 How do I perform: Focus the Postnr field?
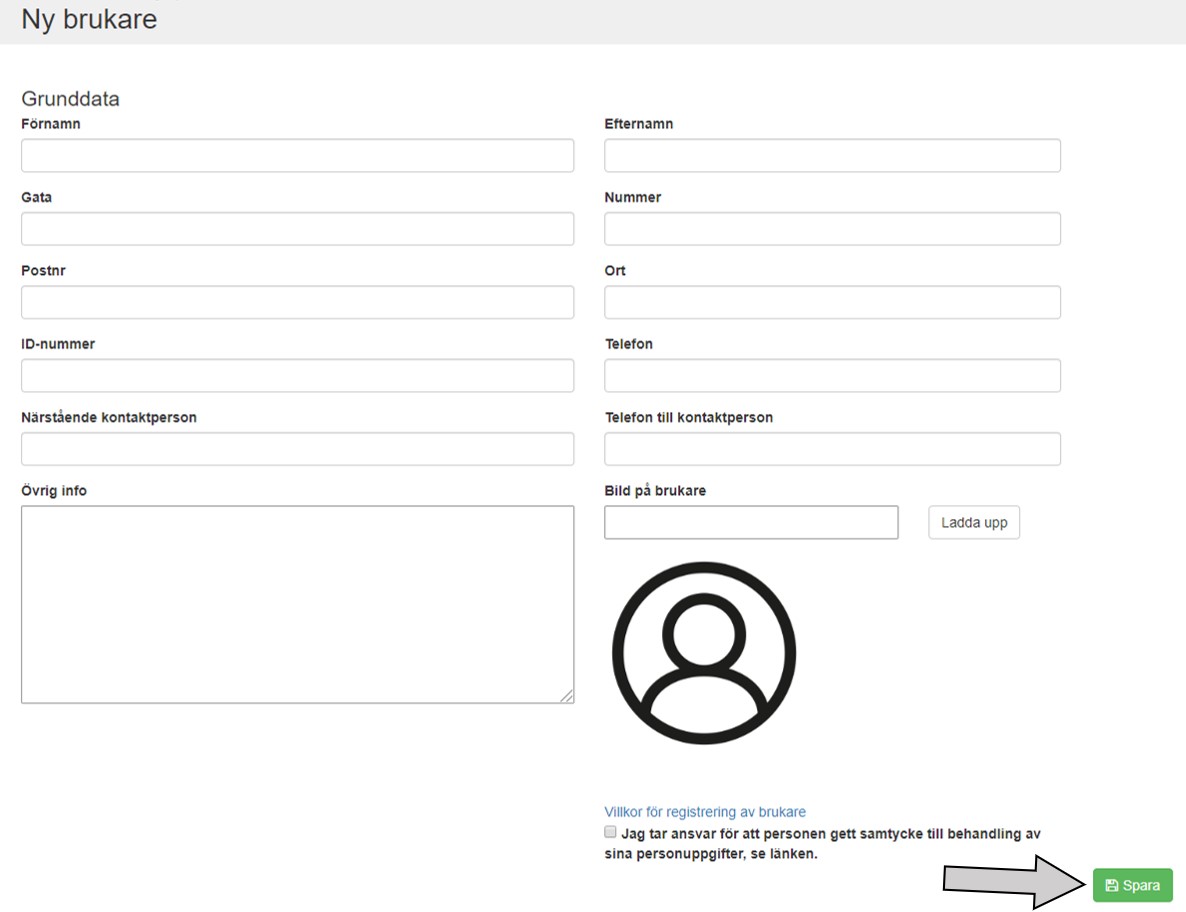tap(297, 302)
